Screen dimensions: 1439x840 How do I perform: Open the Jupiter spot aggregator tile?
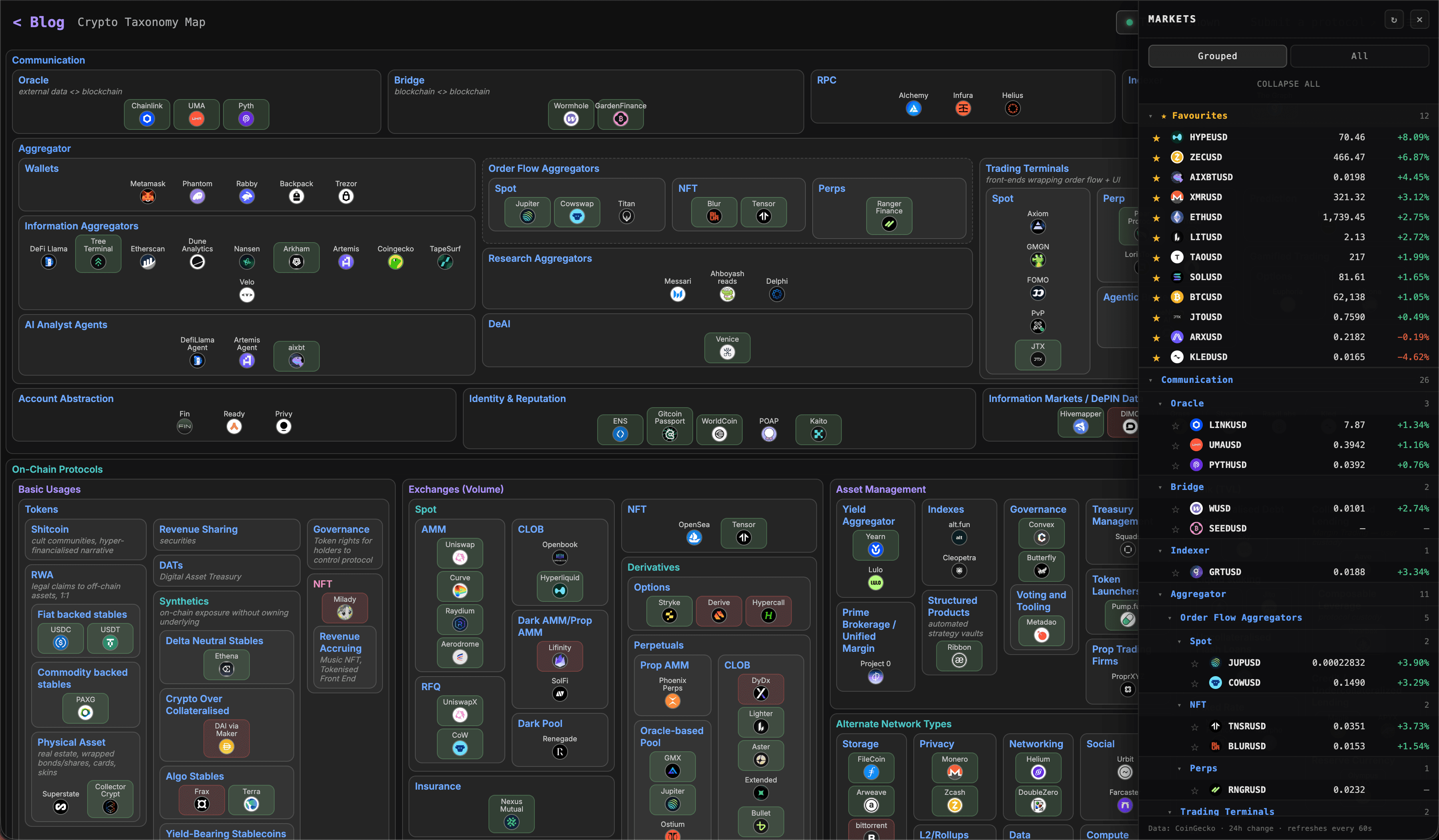pos(527,212)
